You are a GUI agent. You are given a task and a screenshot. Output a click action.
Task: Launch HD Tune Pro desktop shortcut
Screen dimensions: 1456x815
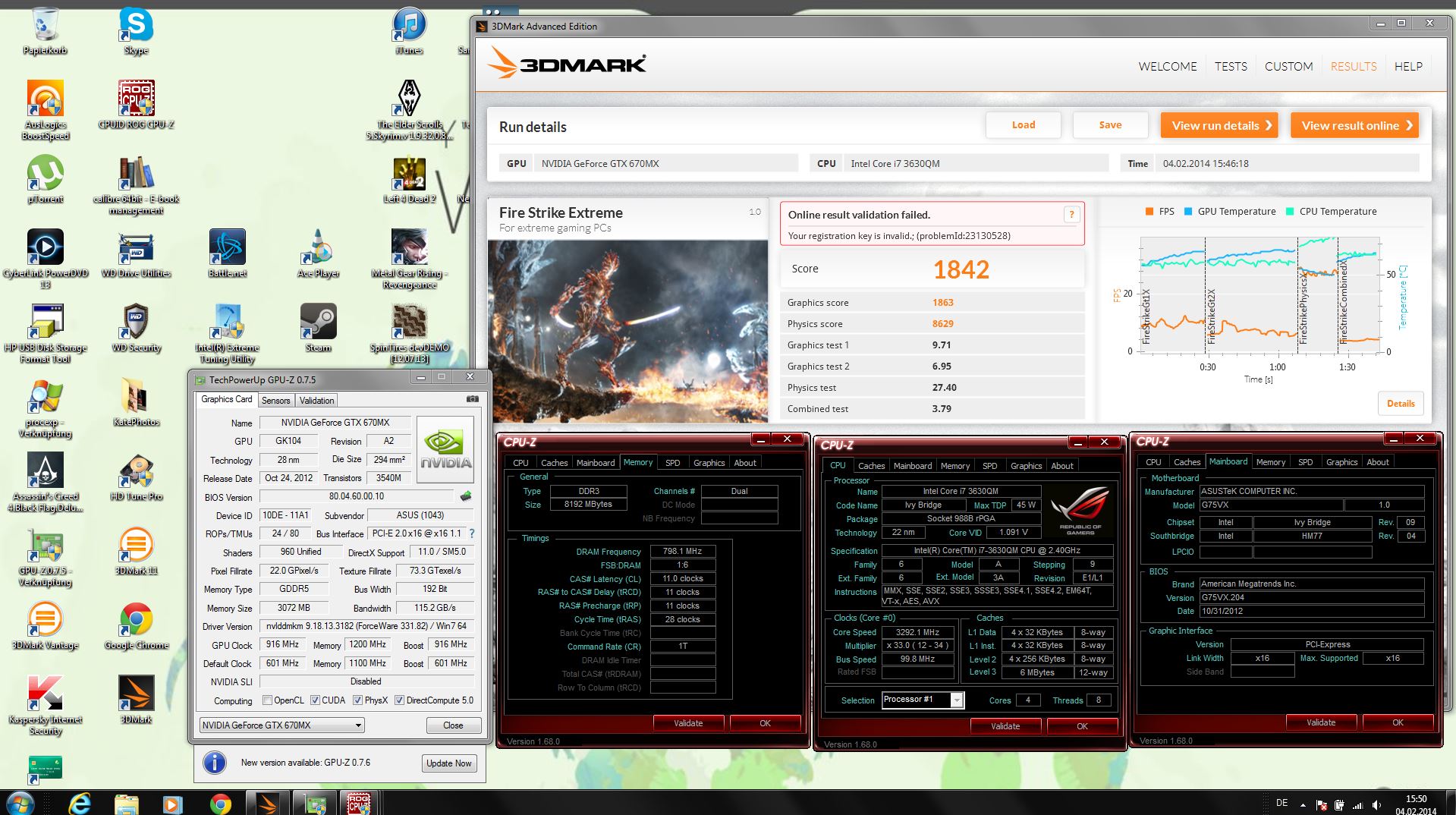coord(137,476)
